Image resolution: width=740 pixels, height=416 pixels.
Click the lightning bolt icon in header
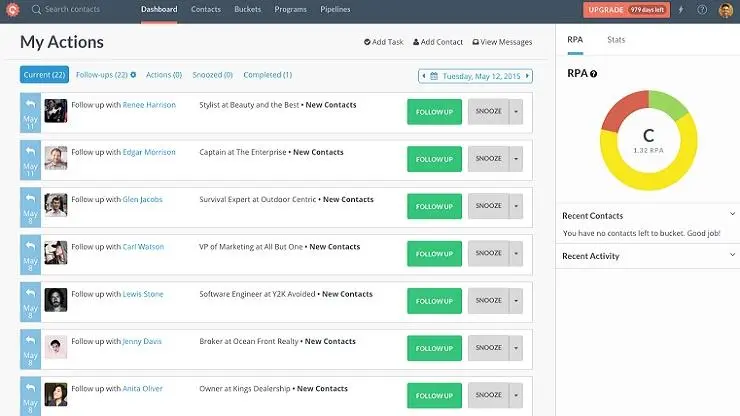[681, 9]
